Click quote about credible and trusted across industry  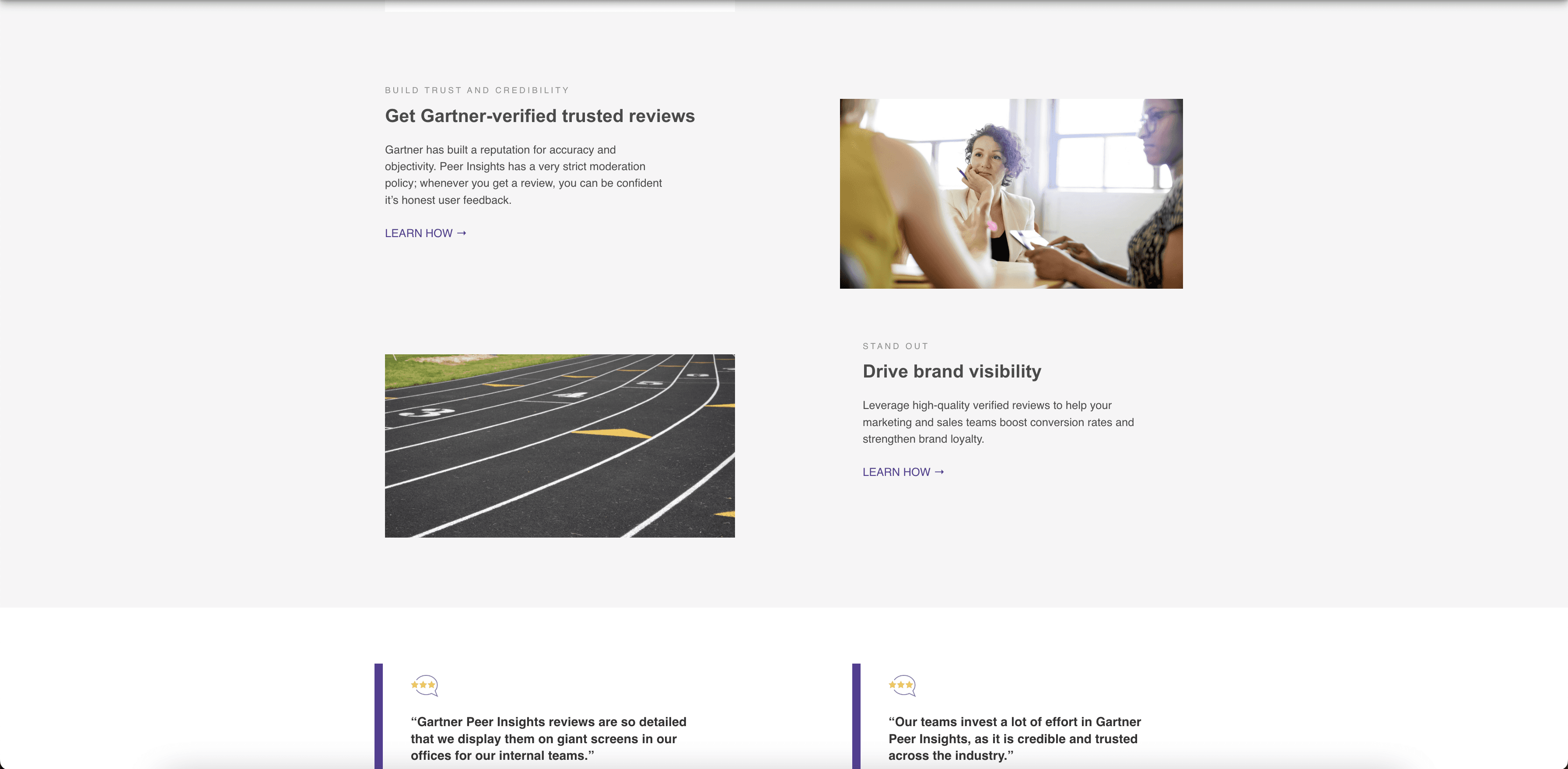coord(1014,738)
